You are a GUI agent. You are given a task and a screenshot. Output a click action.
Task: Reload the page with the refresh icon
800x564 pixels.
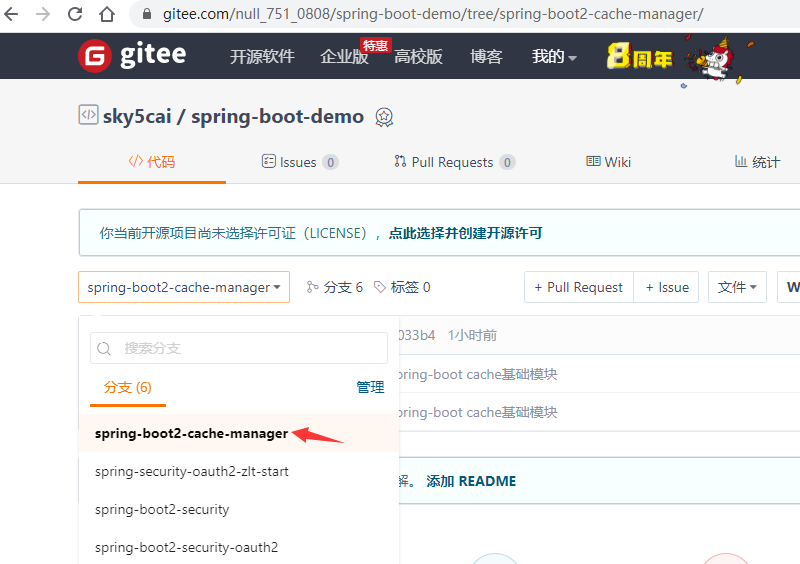75,14
